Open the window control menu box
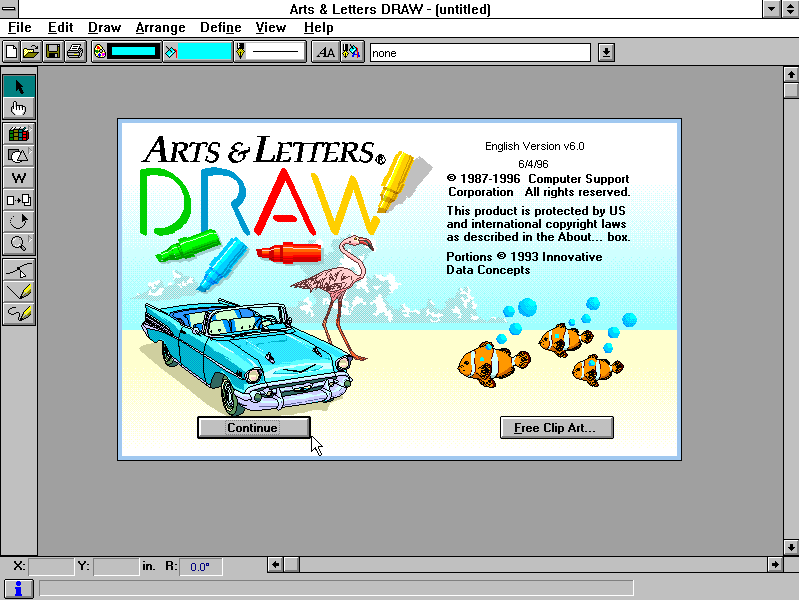The width and height of the screenshot is (799, 600). click(x=9, y=9)
